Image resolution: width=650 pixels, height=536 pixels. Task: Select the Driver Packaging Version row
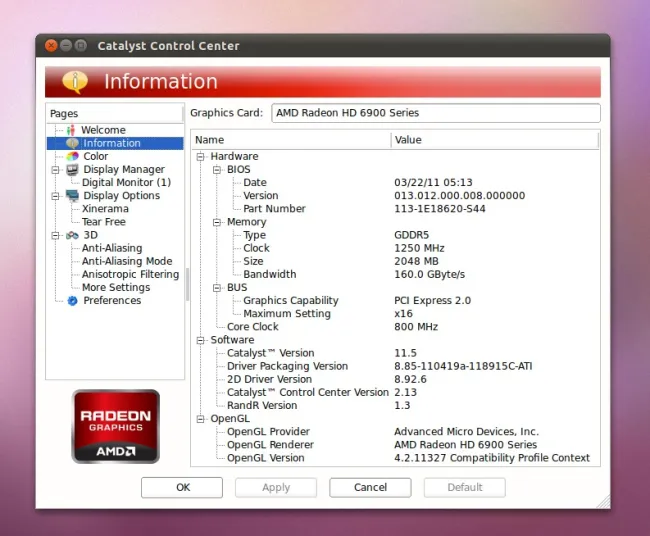(395, 366)
